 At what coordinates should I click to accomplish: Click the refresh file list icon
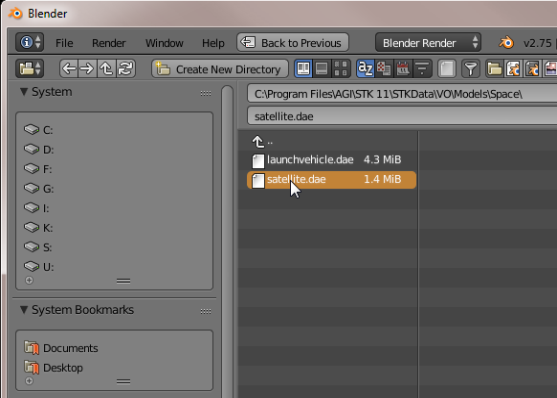point(125,69)
